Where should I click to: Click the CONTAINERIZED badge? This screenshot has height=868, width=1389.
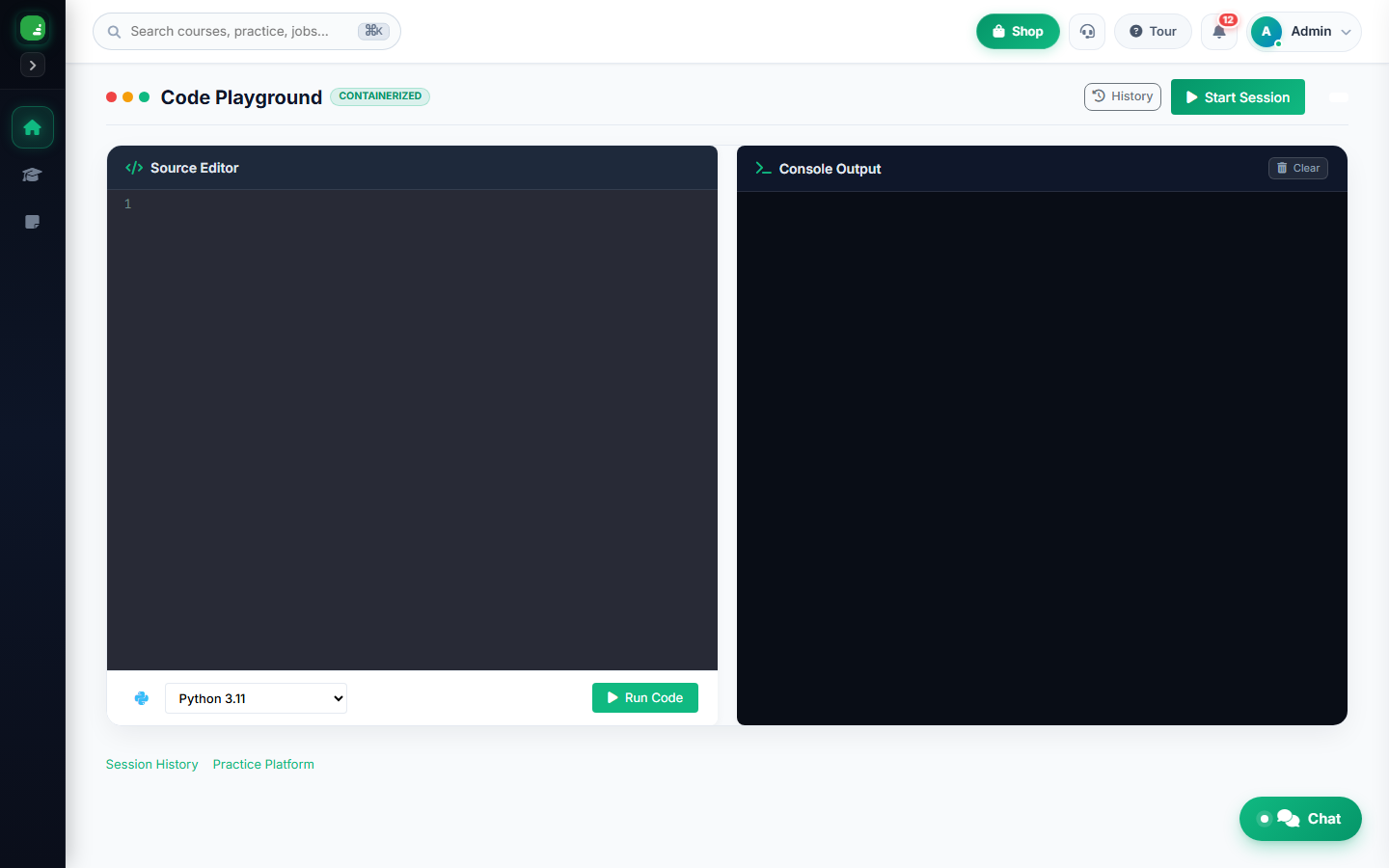(380, 96)
